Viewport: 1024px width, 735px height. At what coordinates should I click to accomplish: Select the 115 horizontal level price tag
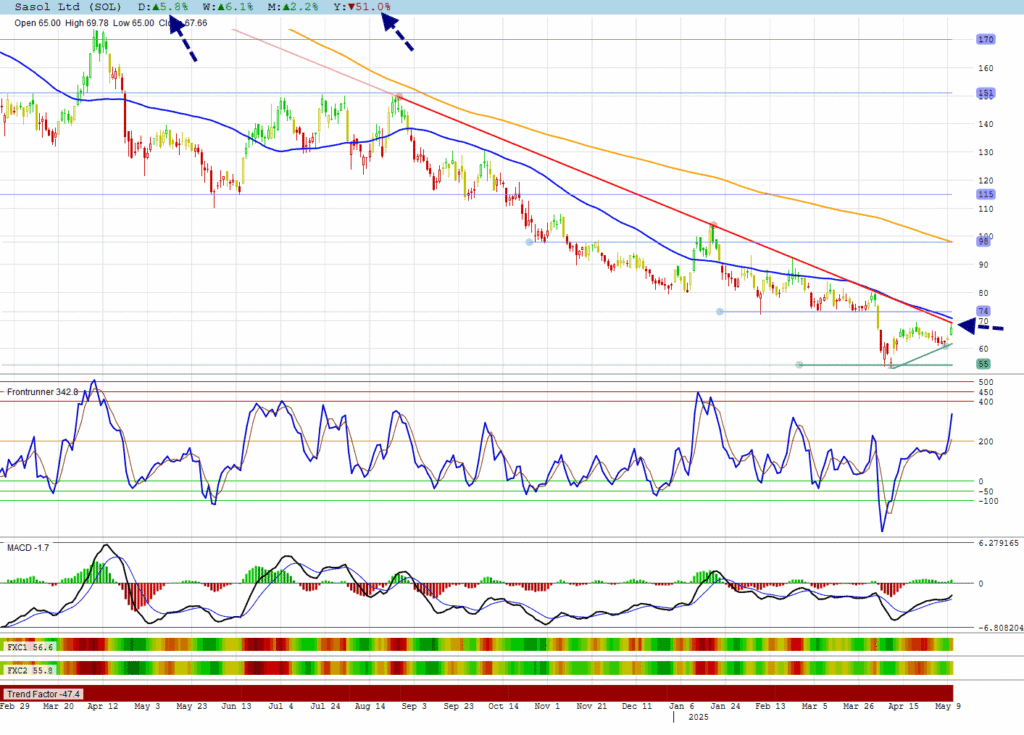(985, 194)
